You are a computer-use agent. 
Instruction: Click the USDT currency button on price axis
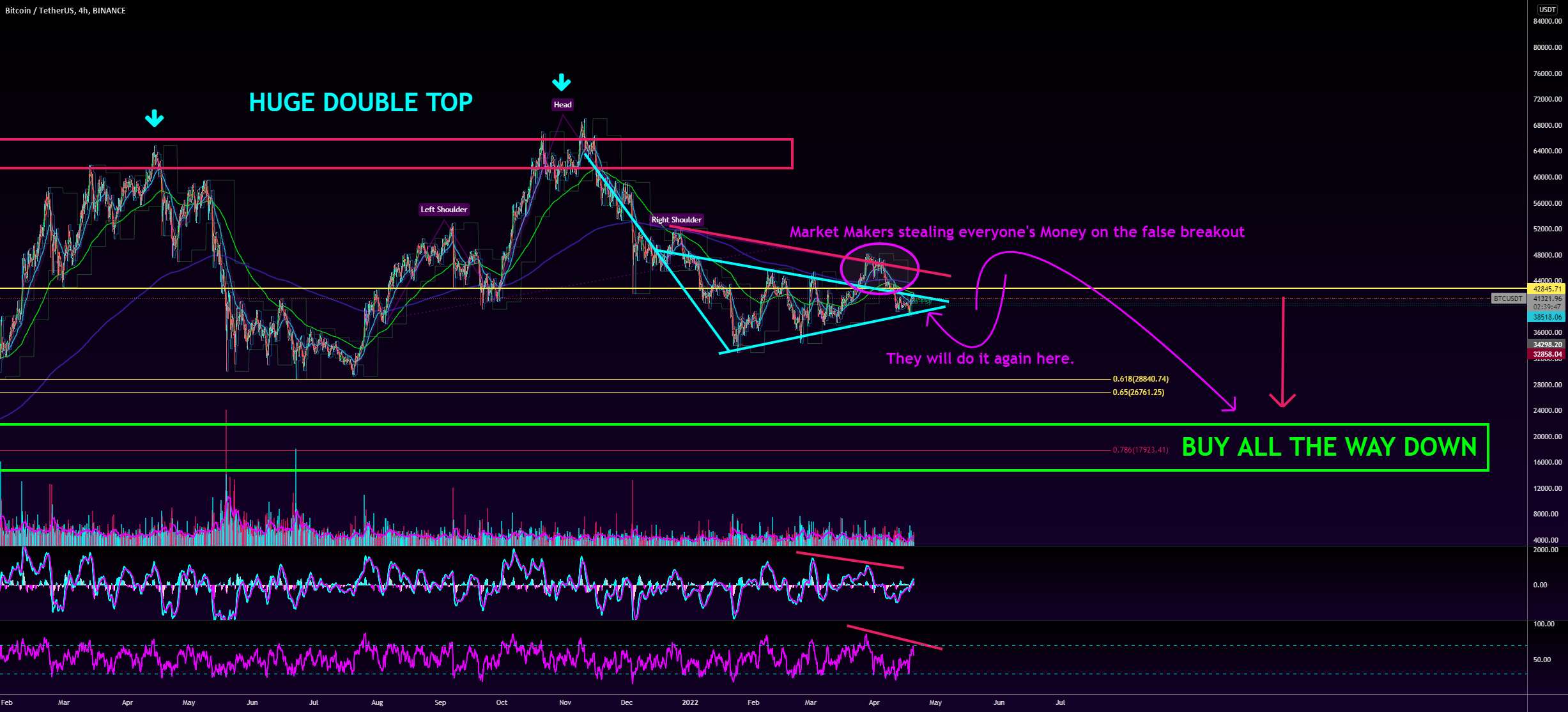1547,9
